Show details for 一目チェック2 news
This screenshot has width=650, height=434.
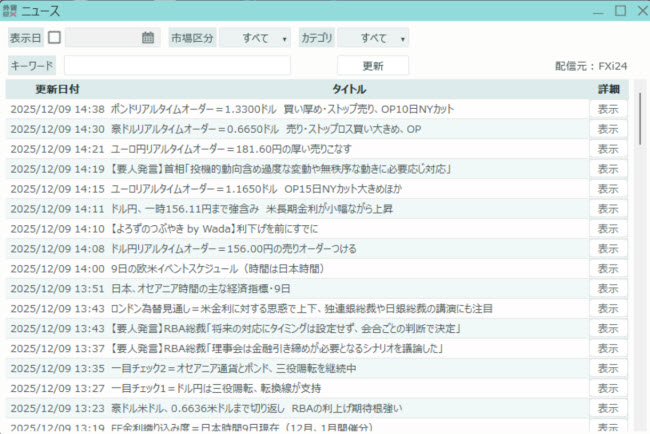pos(608,369)
